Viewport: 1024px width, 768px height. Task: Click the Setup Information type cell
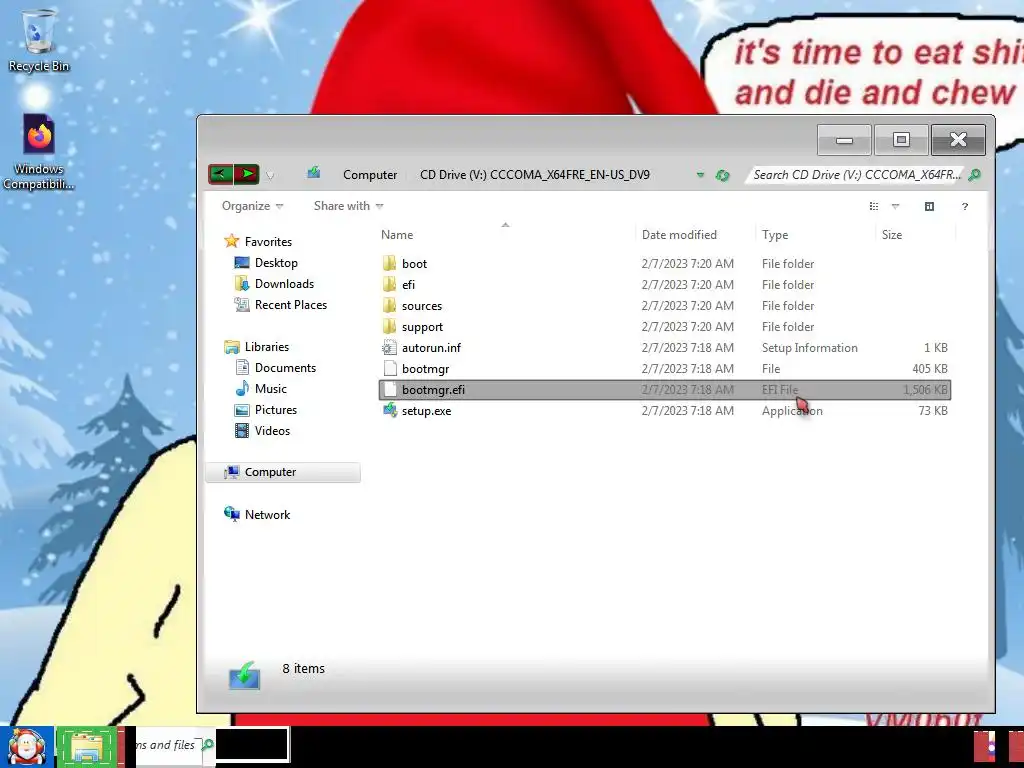tap(809, 347)
